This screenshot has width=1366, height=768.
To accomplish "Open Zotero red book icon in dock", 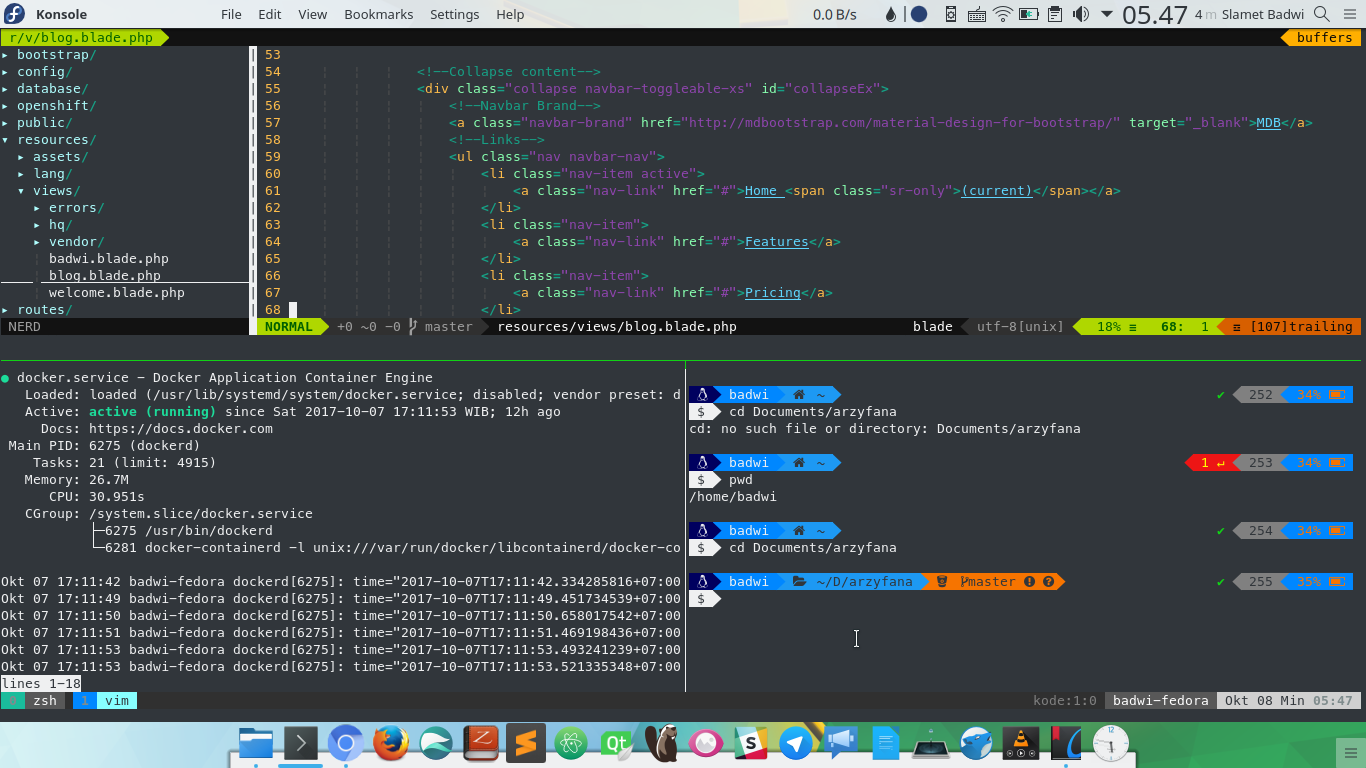I will (x=481, y=743).
